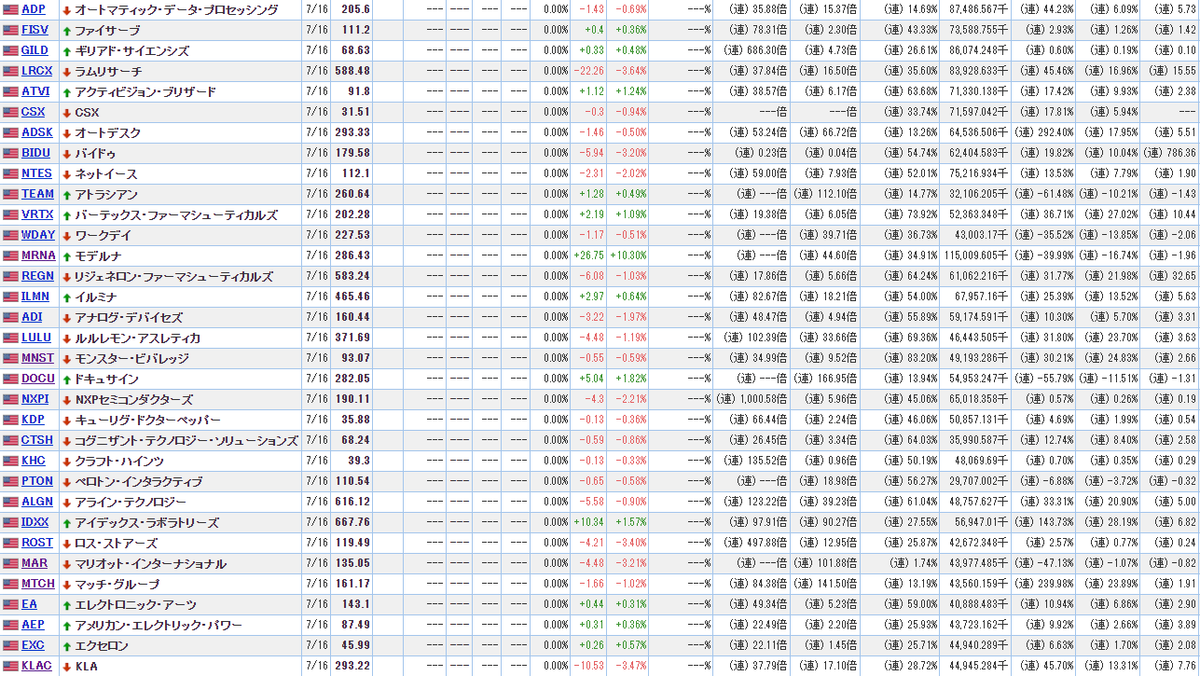Click the red down arrow beside オートデスク

pyautogui.click(x=67, y=132)
